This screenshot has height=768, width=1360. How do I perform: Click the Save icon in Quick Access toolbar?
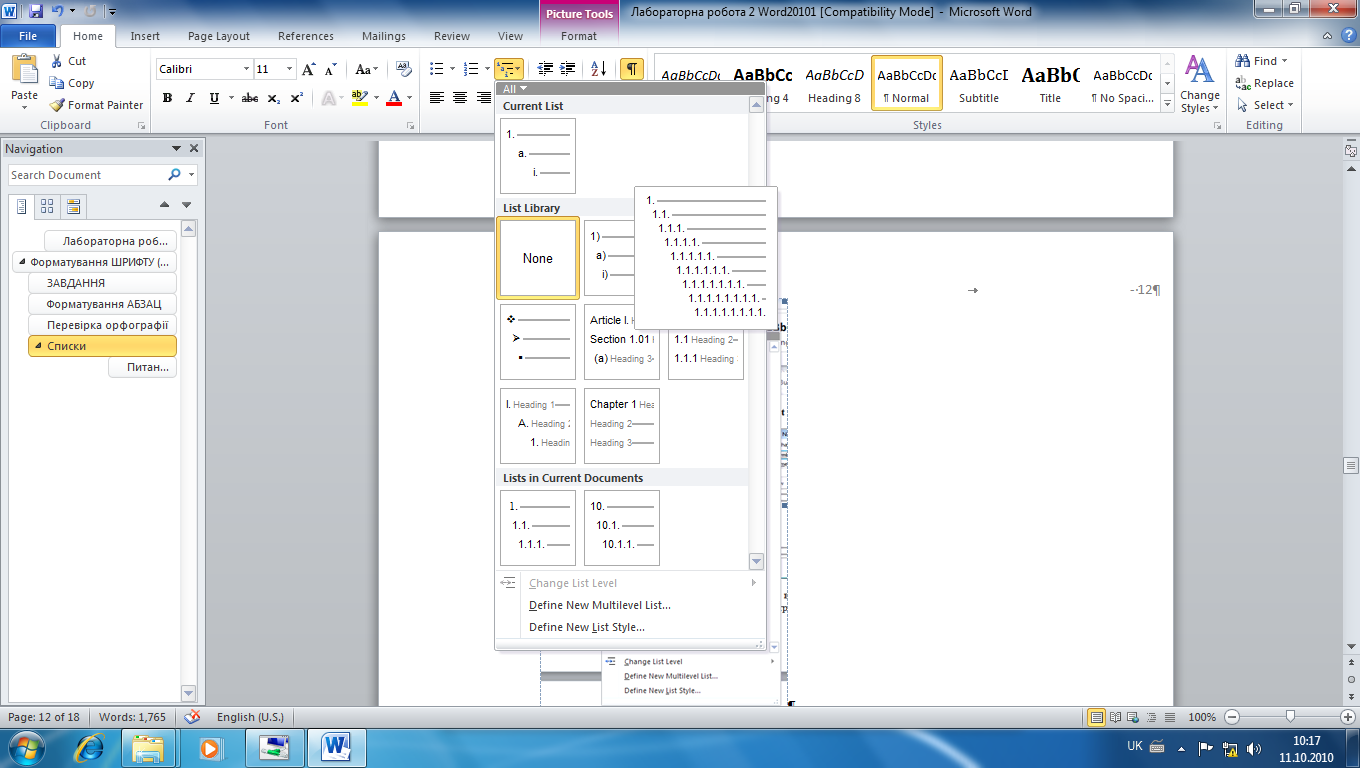[36, 12]
